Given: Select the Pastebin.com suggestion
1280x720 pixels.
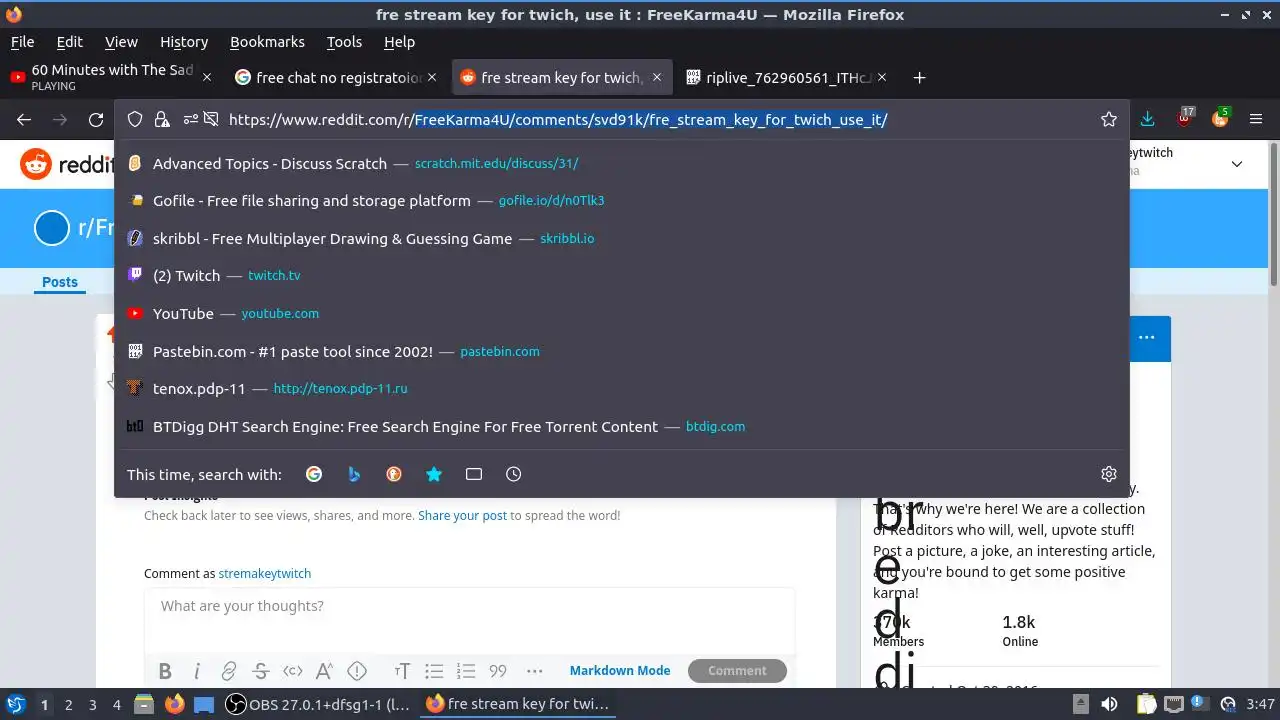Looking at the screenshot, I should 622,351.
